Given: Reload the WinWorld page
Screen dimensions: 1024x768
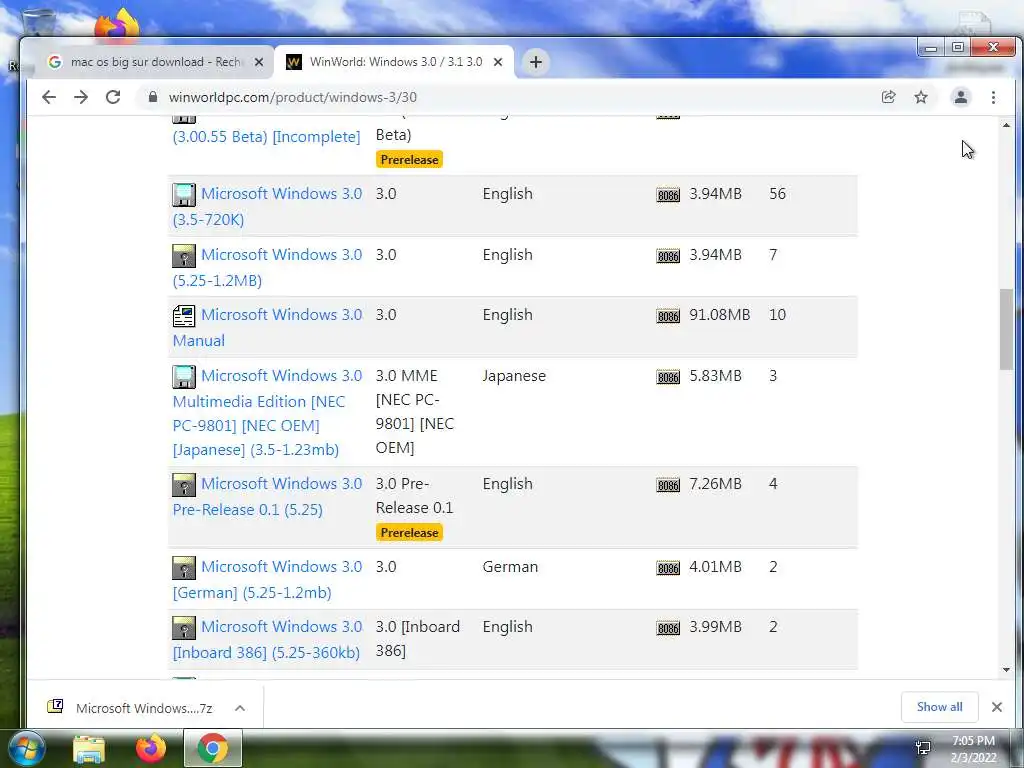Looking at the screenshot, I should 113,97.
